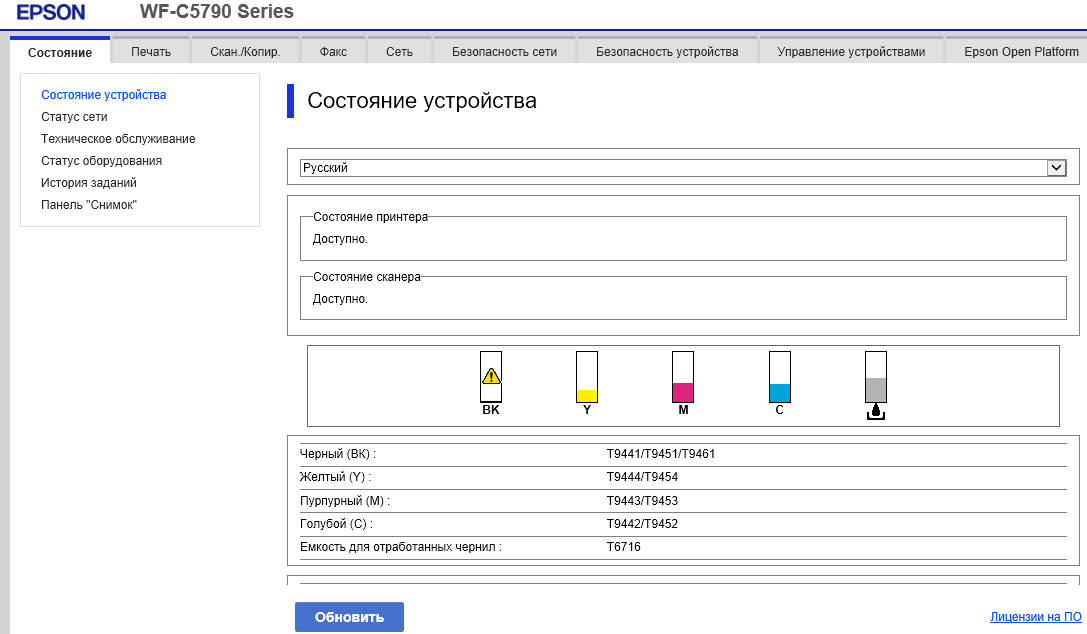The image size is (1087, 634).
Task: Open Безопасность сети tab
Action: click(504, 52)
